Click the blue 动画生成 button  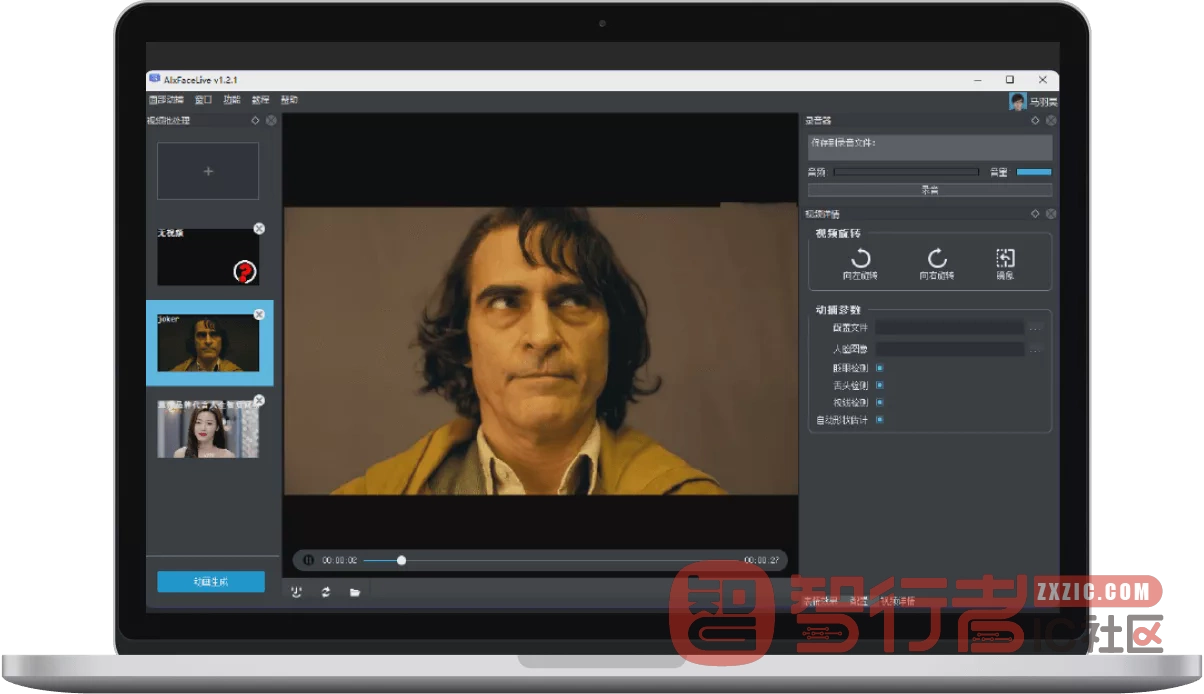[x=211, y=581]
